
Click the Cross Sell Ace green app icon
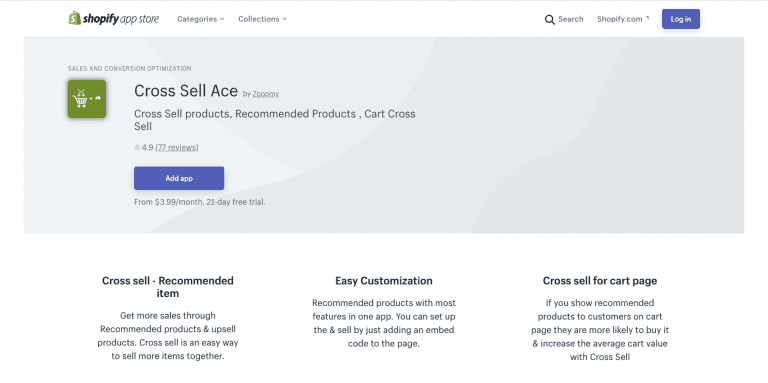pyautogui.click(x=87, y=98)
